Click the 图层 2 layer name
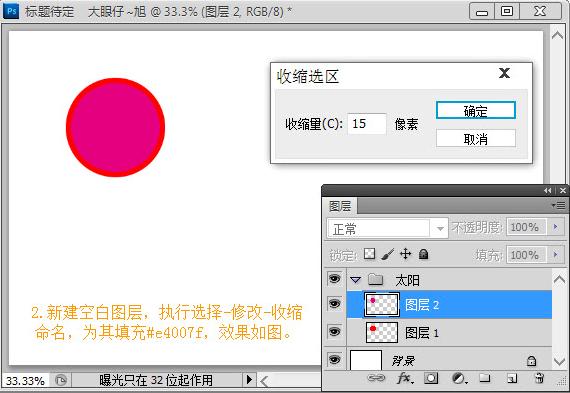The width and height of the screenshot is (570, 393). [x=422, y=305]
